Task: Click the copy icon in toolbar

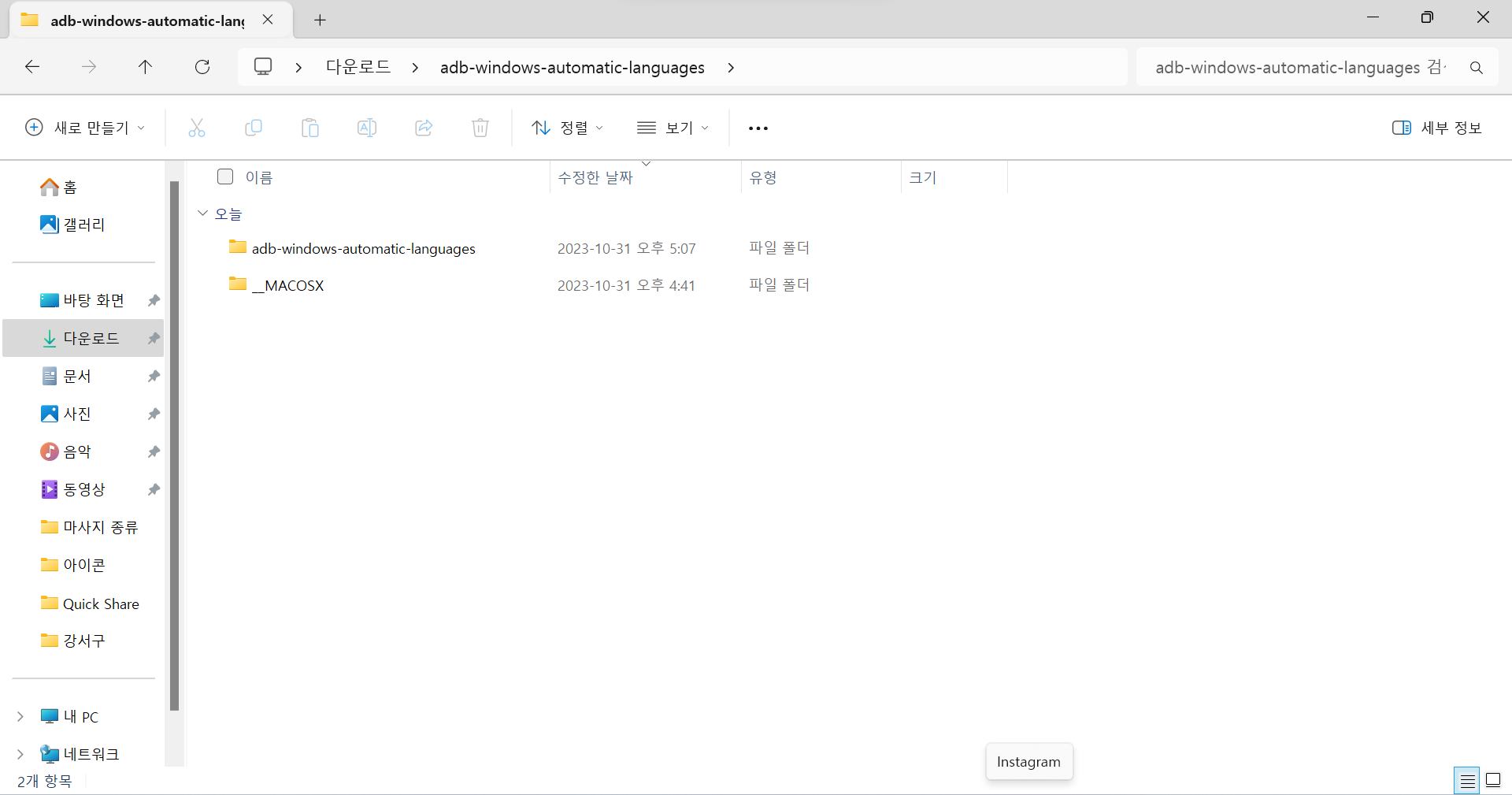Action: [254, 128]
